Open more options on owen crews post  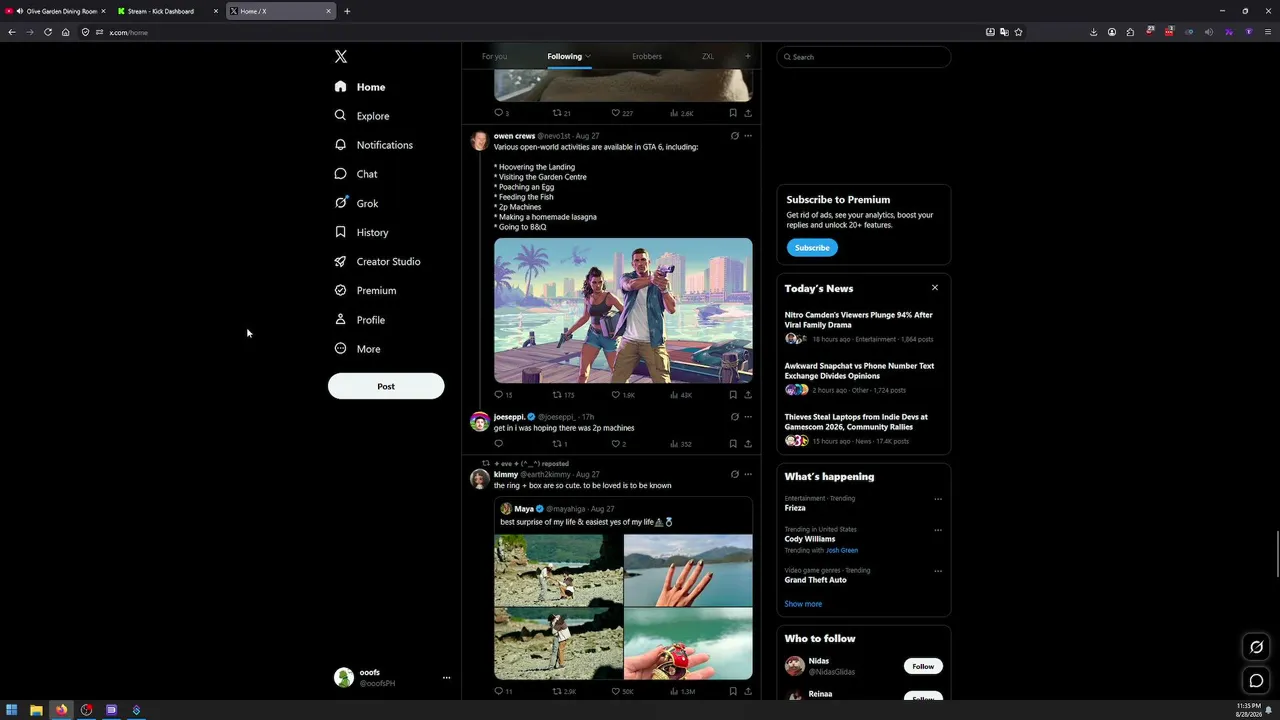(x=748, y=136)
